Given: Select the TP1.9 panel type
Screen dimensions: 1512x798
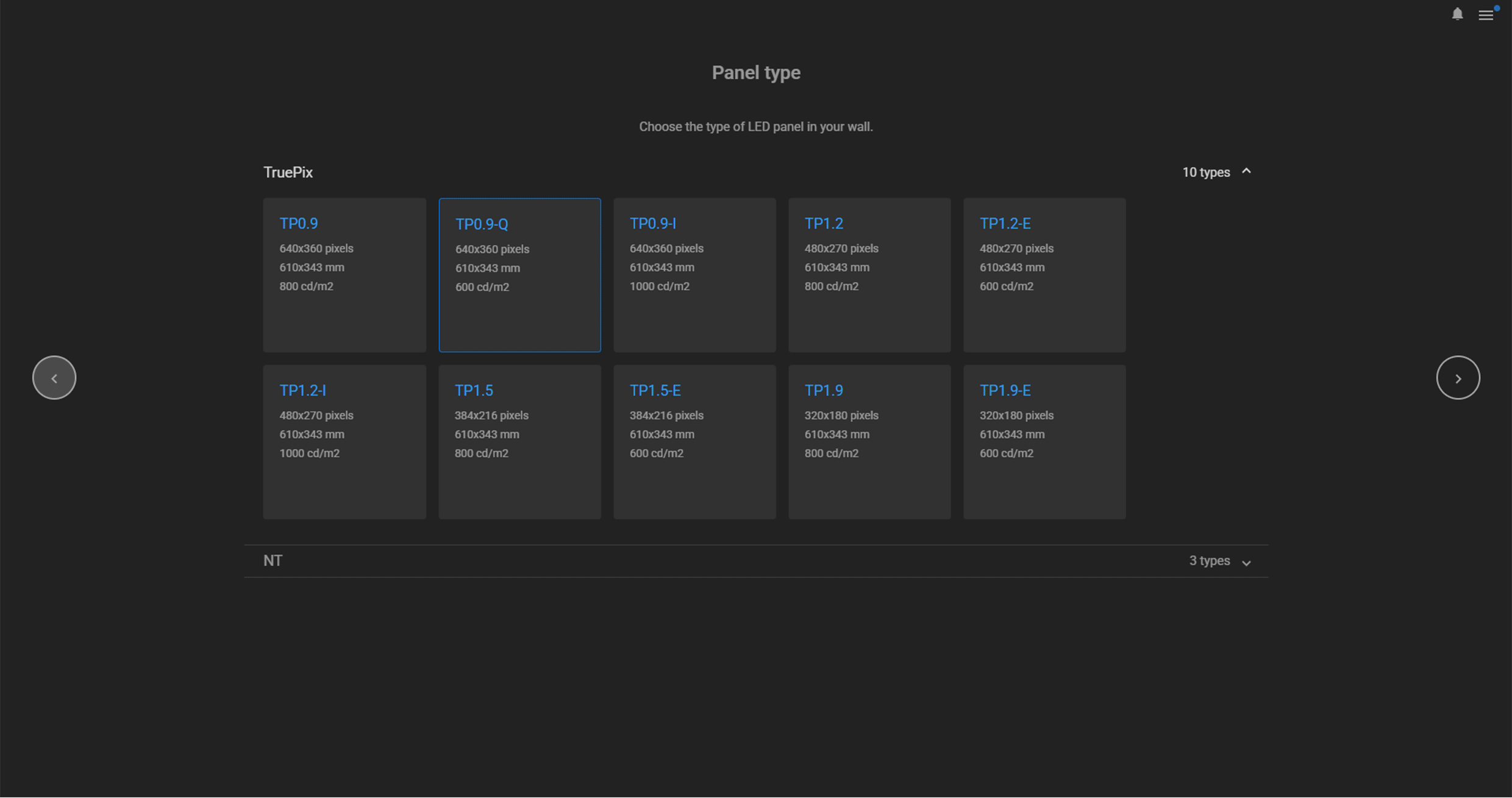Looking at the screenshot, I should pos(869,442).
